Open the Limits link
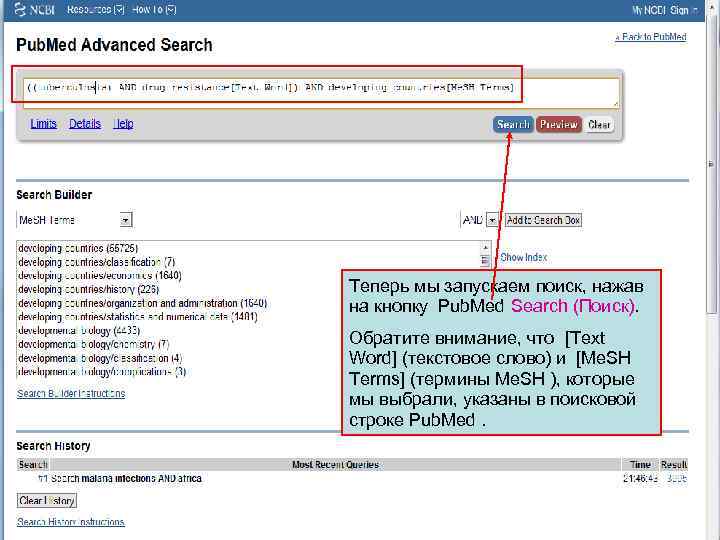The width and height of the screenshot is (720, 540). pos(44,124)
